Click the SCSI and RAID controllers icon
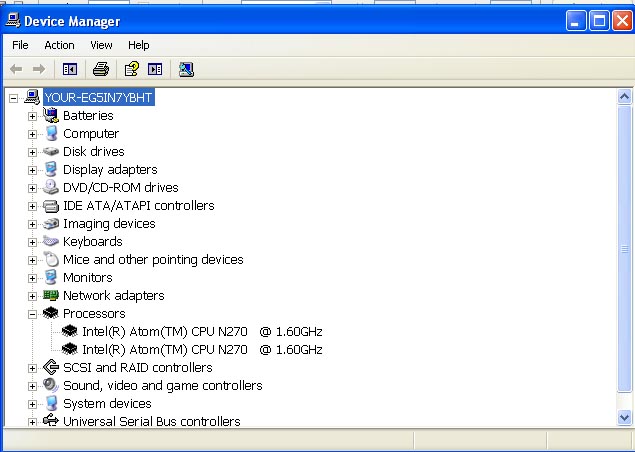This screenshot has width=635, height=452. tap(51, 367)
